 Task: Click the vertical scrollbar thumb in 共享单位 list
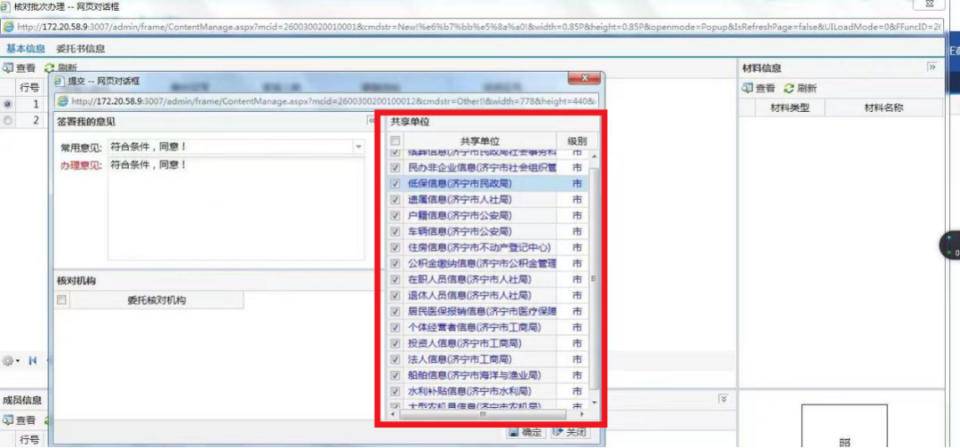593,278
